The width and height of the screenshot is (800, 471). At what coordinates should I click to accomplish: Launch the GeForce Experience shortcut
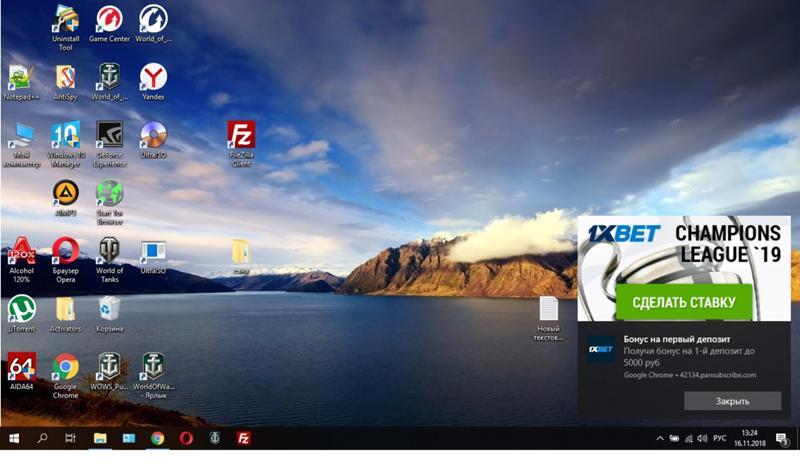pos(109,144)
